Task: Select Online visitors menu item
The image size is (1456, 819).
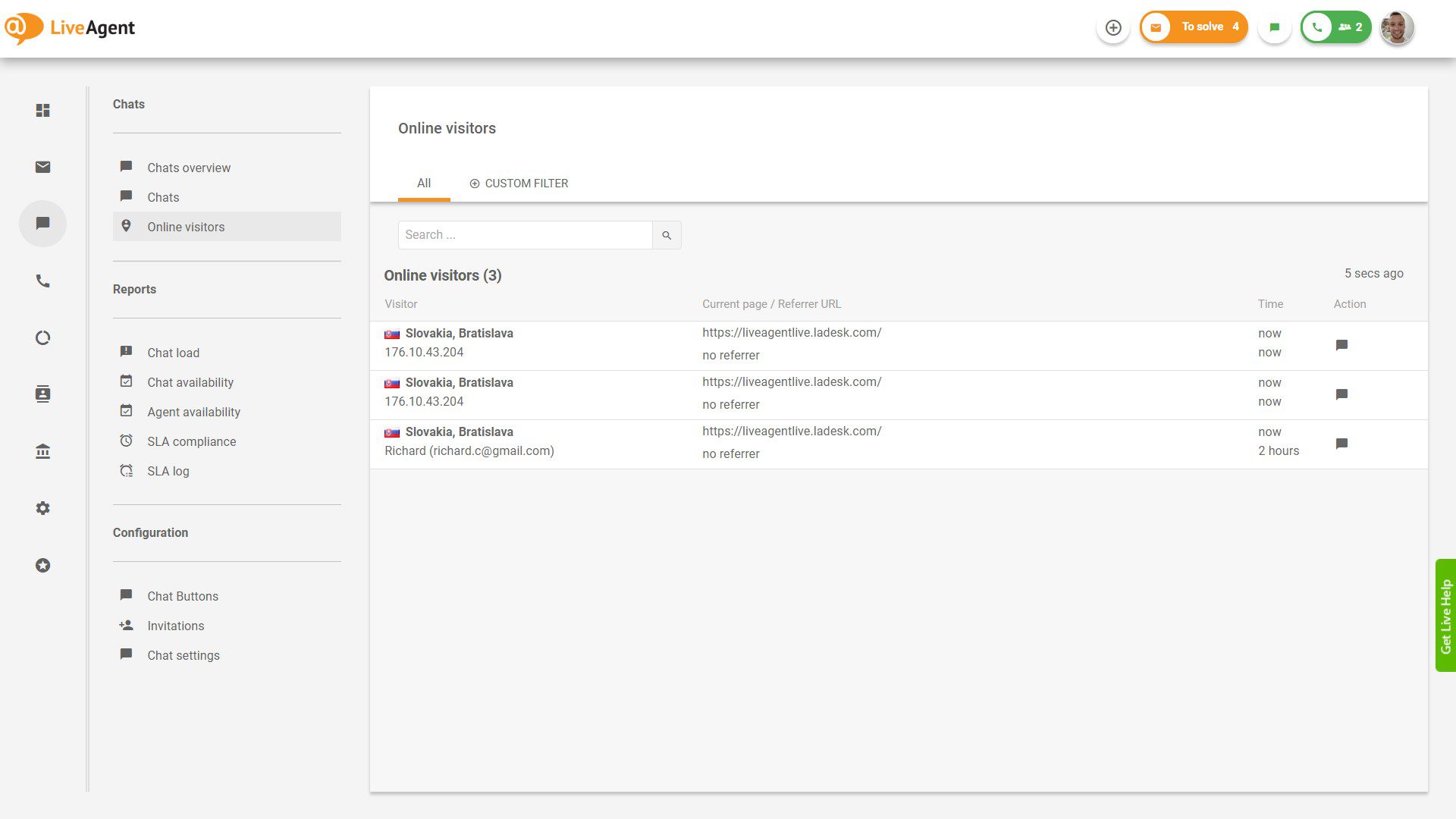Action: pos(227,227)
